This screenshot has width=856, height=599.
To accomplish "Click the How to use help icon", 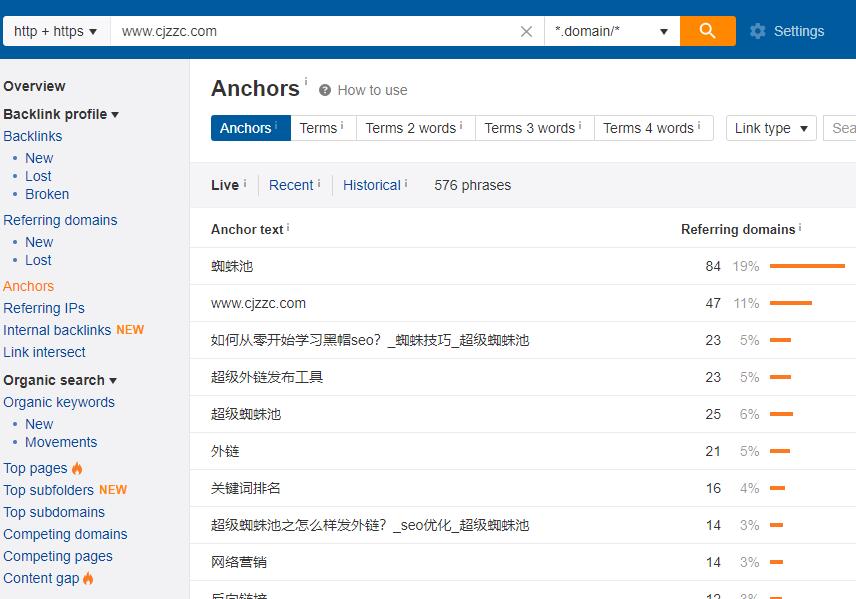I will pyautogui.click(x=325, y=90).
